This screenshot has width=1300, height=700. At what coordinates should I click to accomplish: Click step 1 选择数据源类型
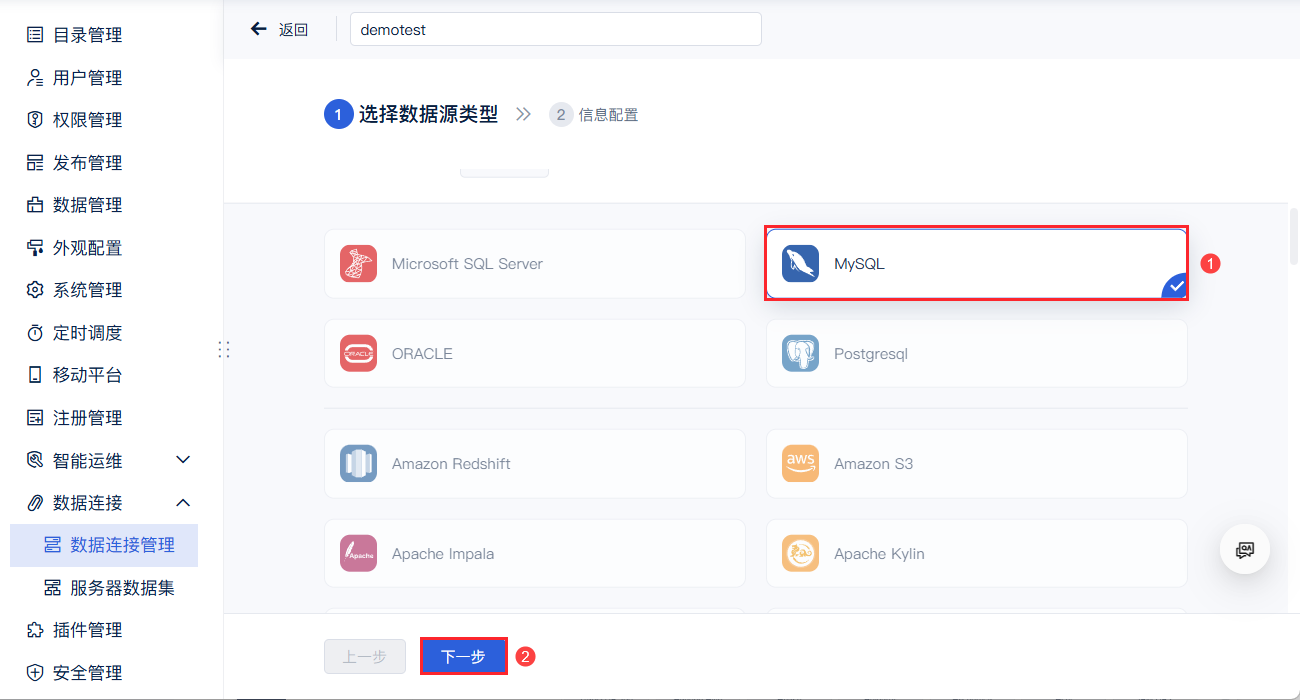[411, 115]
